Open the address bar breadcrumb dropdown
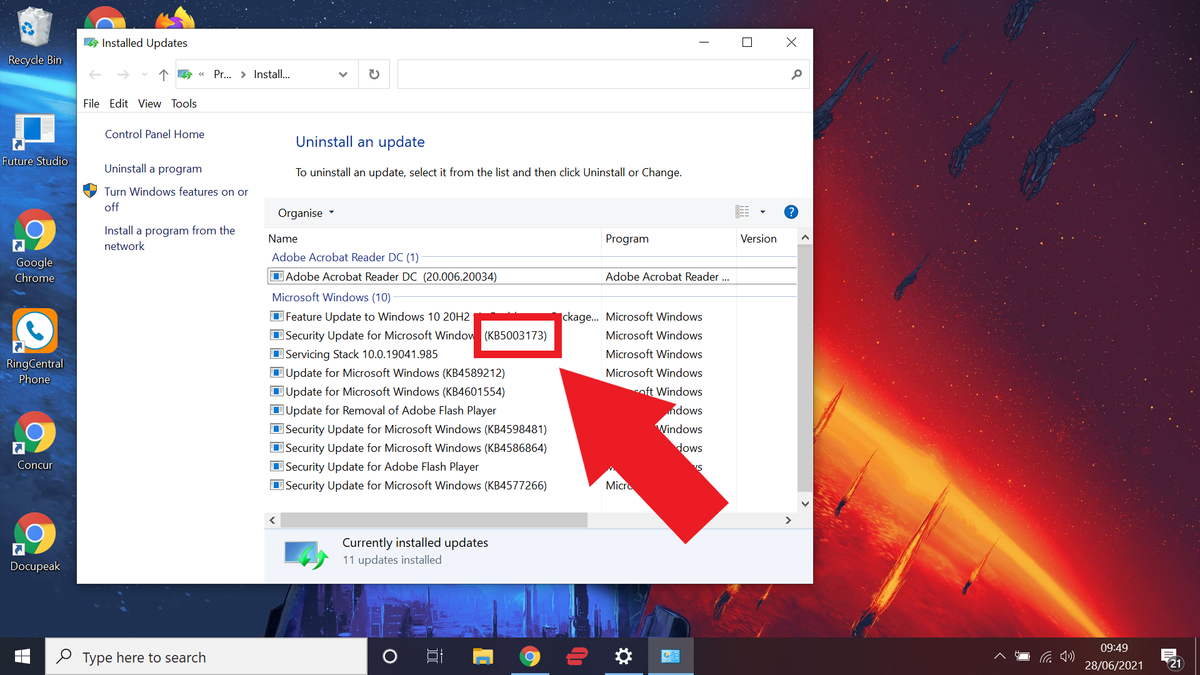 [343, 73]
